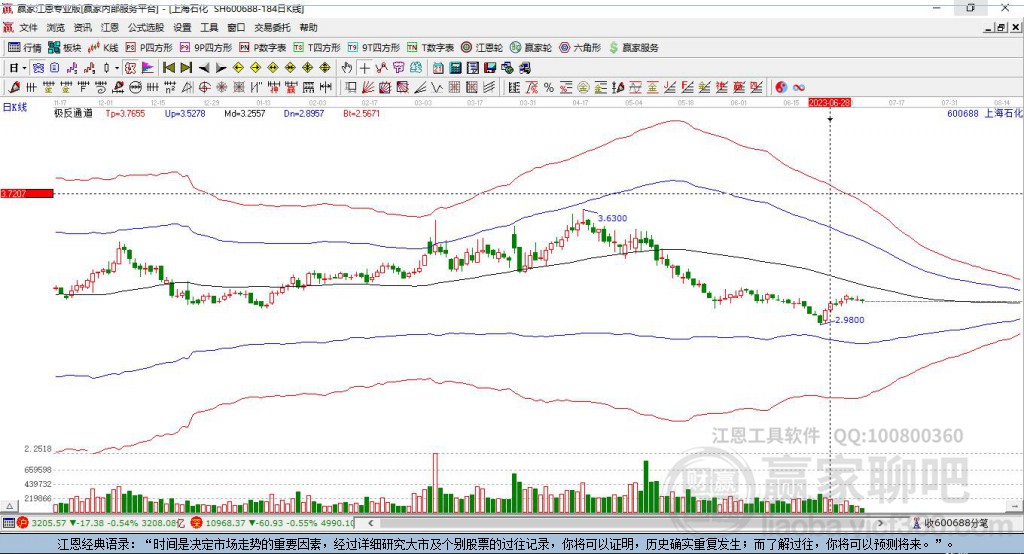
Task: Click the status bar grid icon
Action: tap(8, 523)
